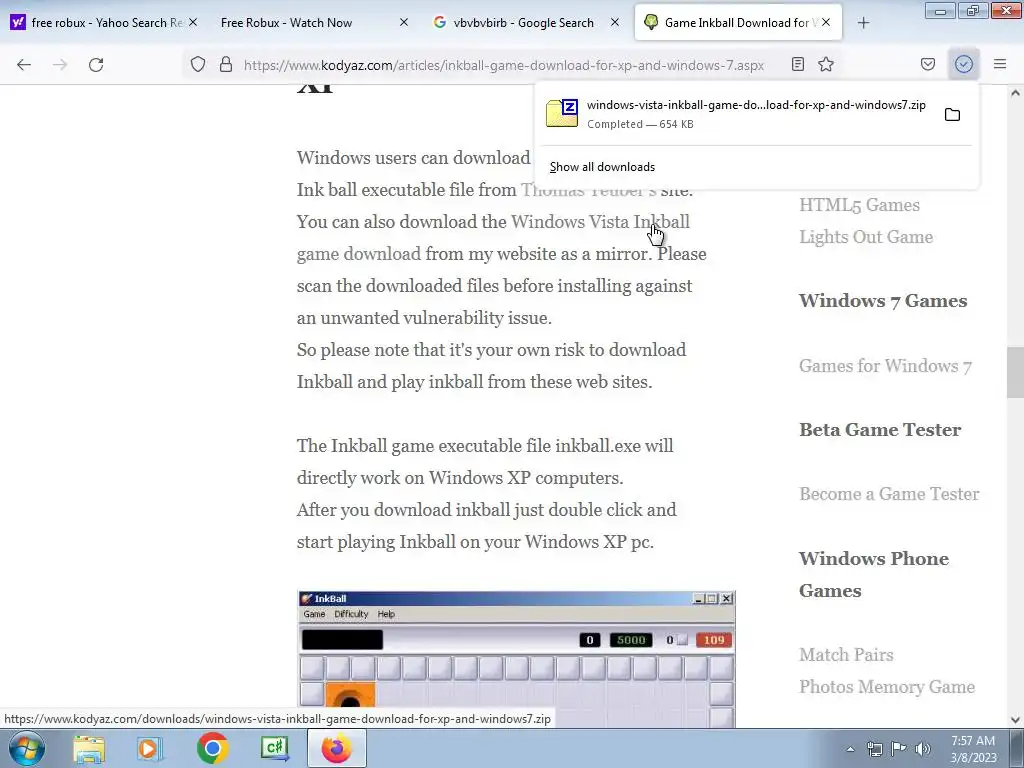Open the downloaded inkball zip file
This screenshot has height=768, width=1024.
pyautogui.click(x=738, y=114)
